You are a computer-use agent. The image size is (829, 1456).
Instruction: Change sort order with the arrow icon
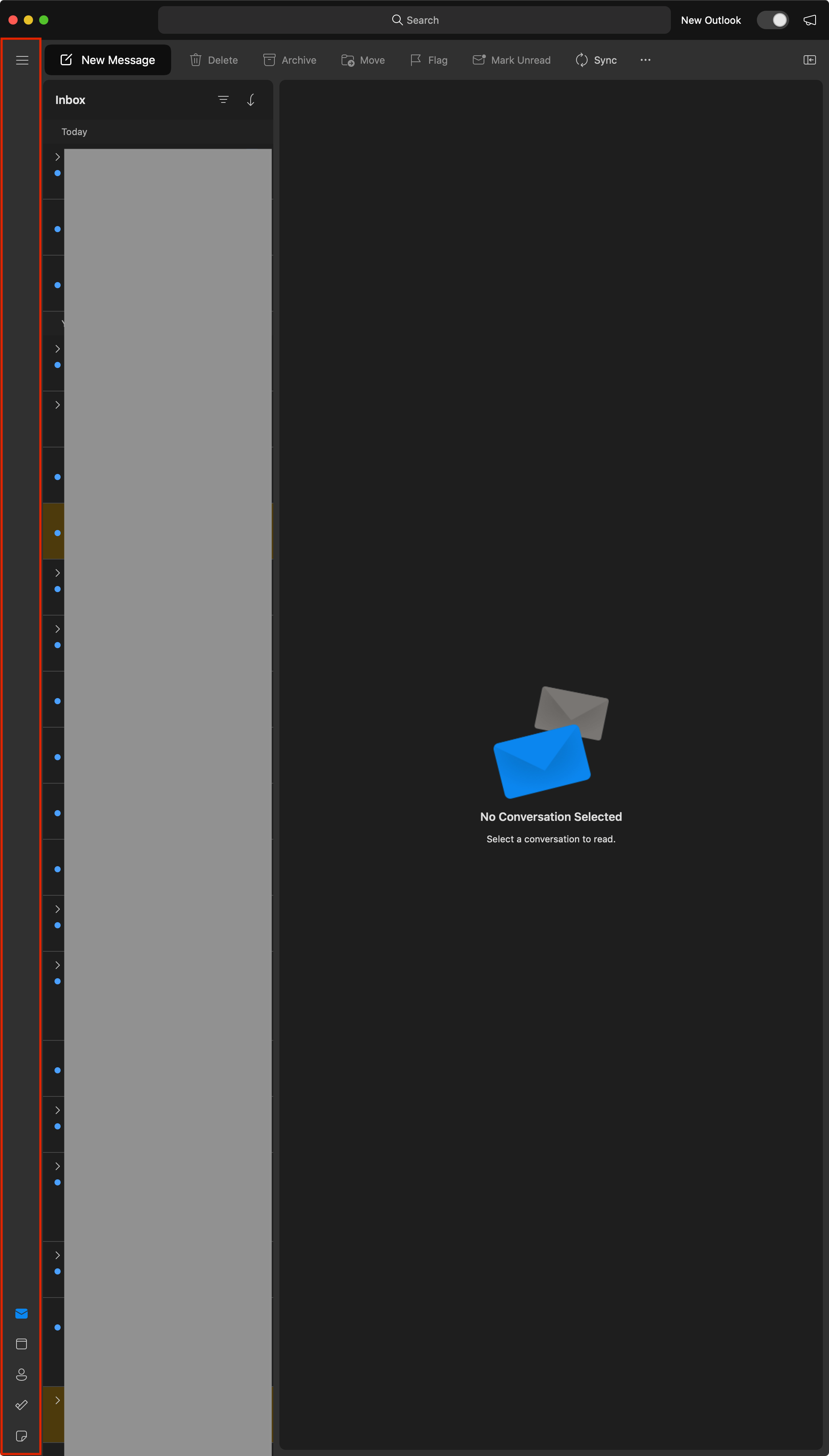pos(251,100)
